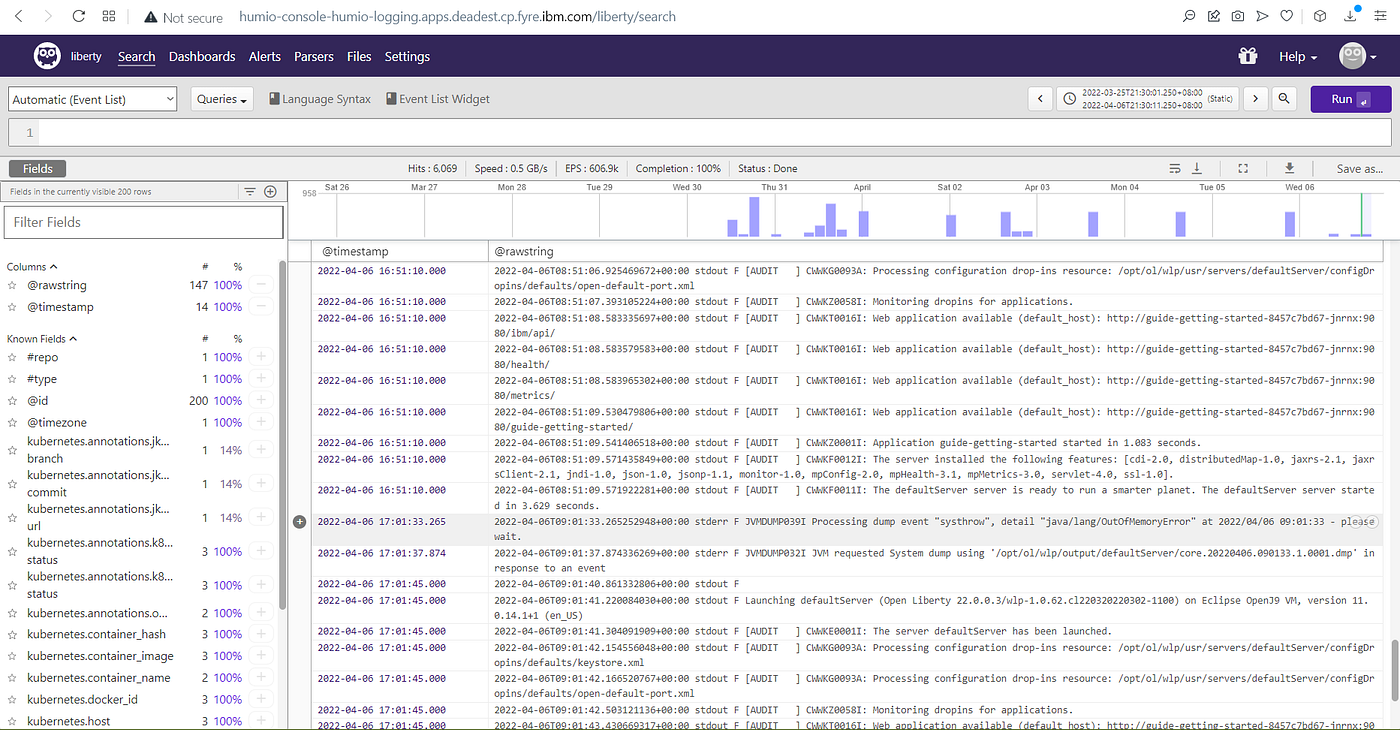
Task: Star the kubernetes.host field
Action: coord(13,721)
